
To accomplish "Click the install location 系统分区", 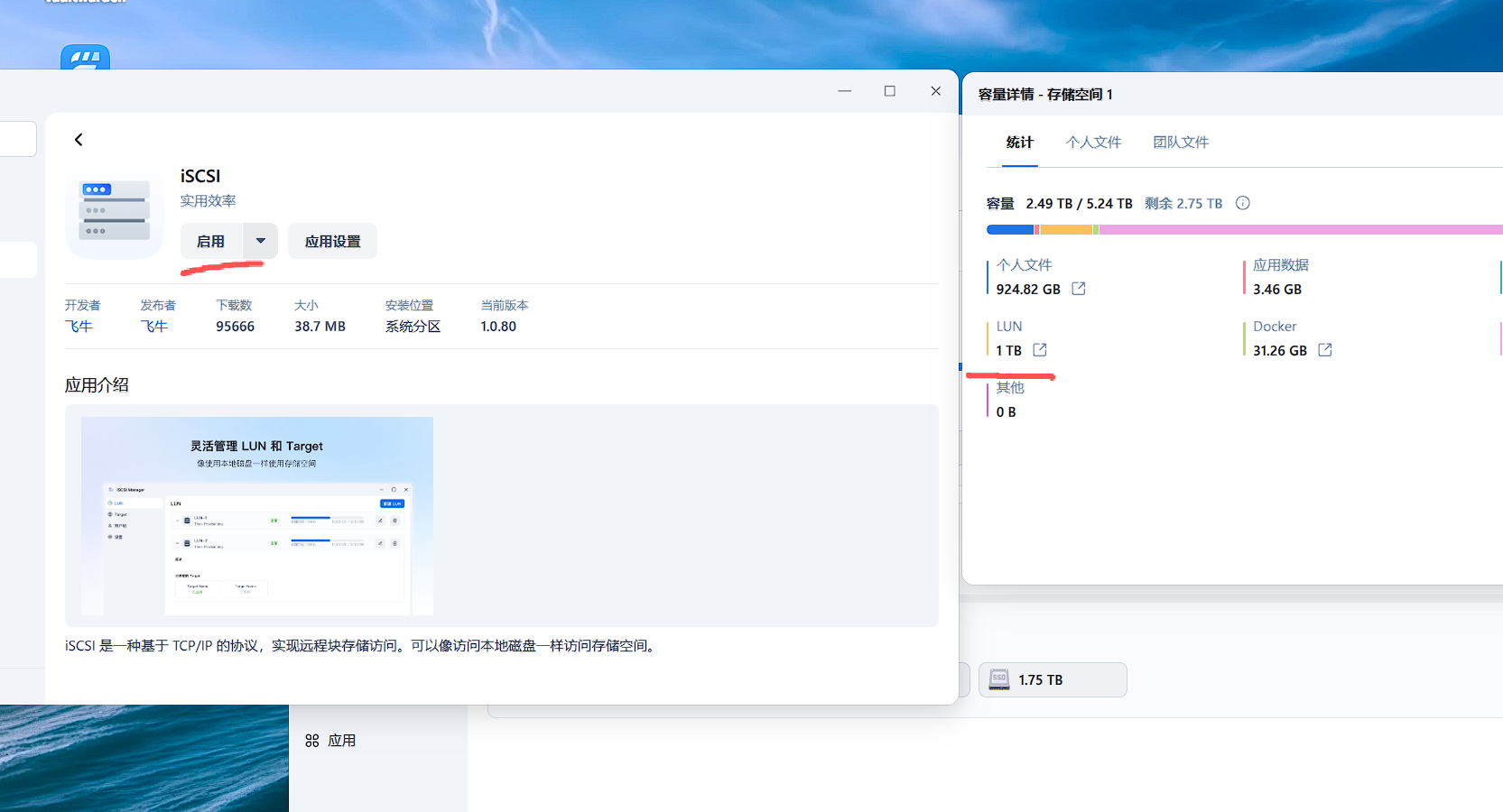I will (x=413, y=327).
